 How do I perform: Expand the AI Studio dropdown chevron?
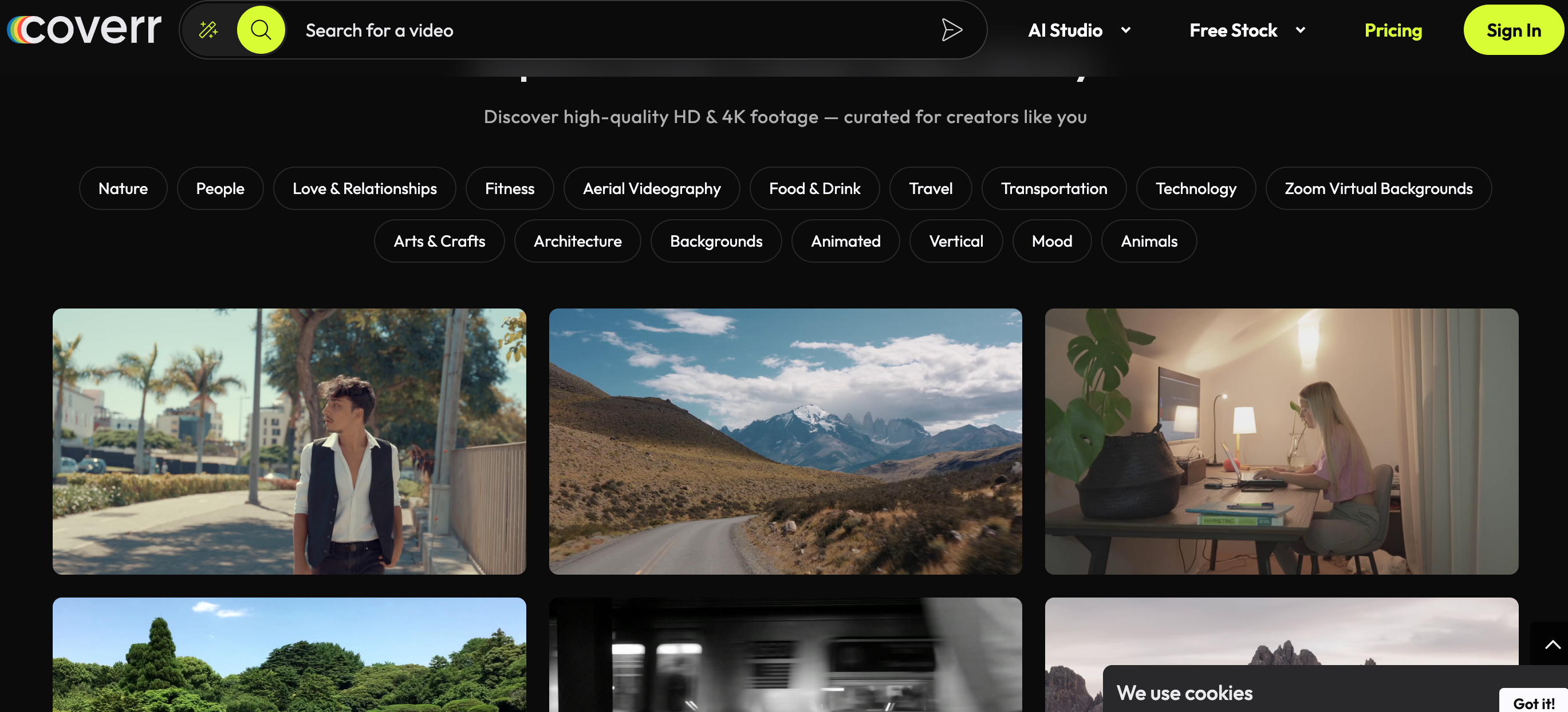pyautogui.click(x=1125, y=30)
